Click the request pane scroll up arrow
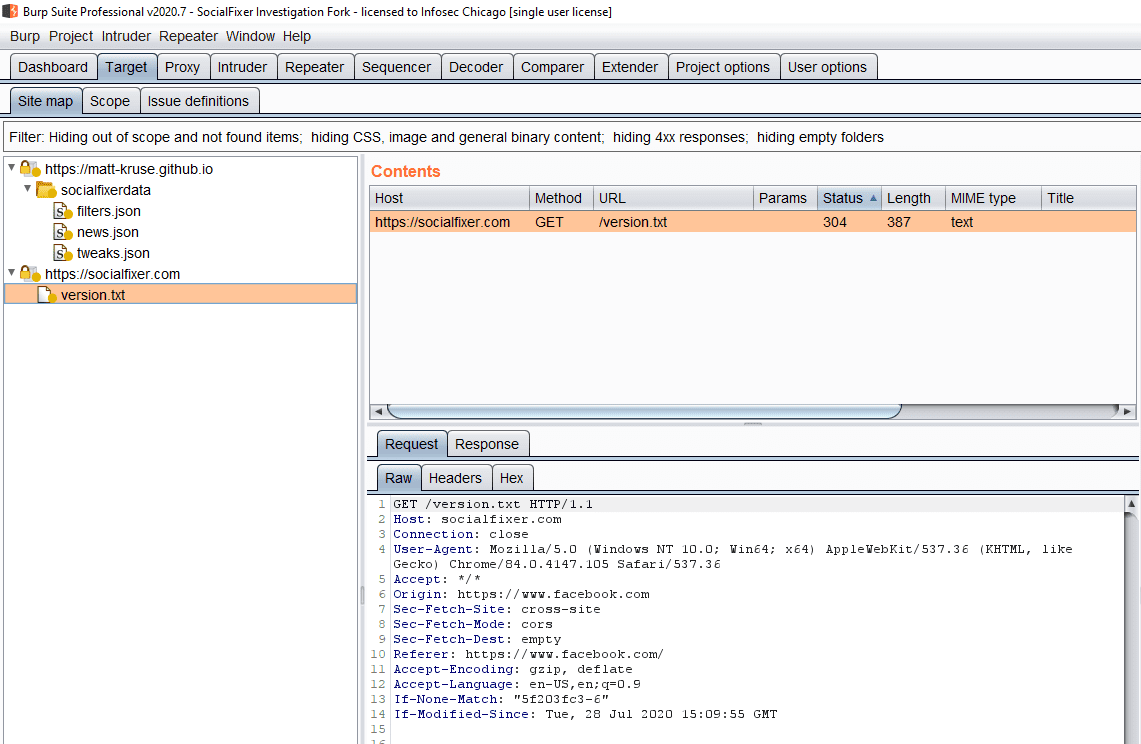 coord(1131,503)
